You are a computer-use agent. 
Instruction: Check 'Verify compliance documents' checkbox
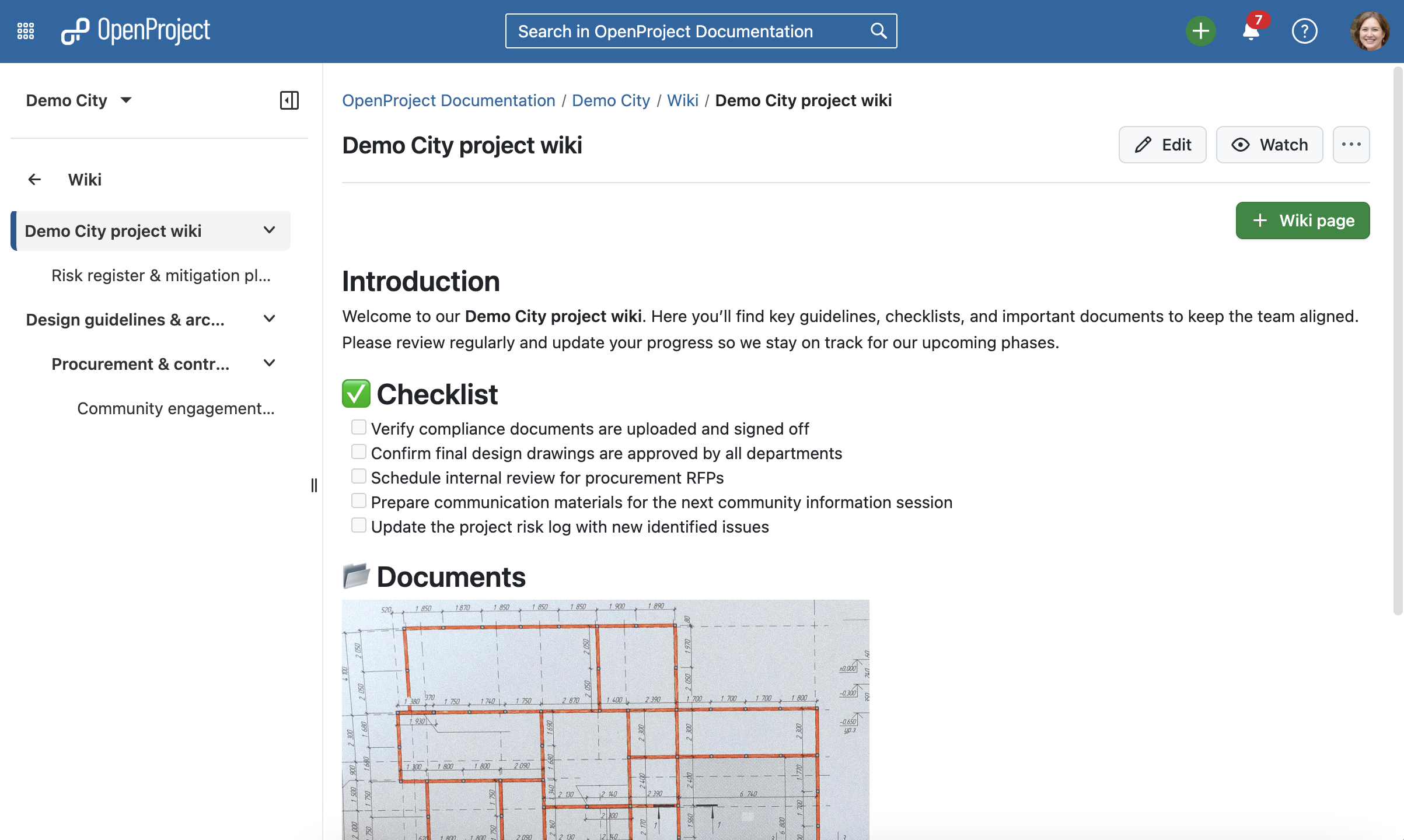(358, 428)
